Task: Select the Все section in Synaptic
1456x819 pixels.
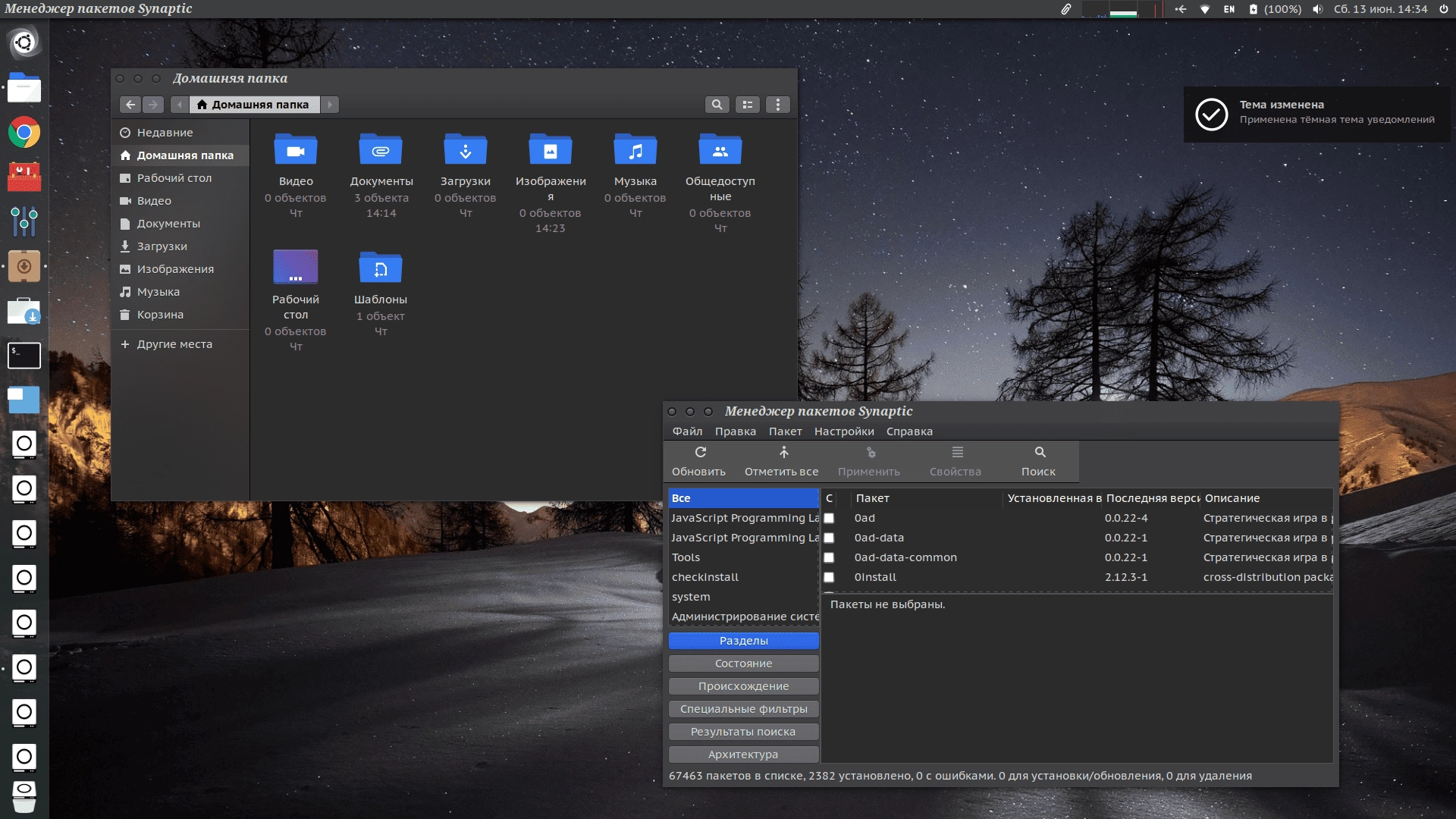Action: 743,498
